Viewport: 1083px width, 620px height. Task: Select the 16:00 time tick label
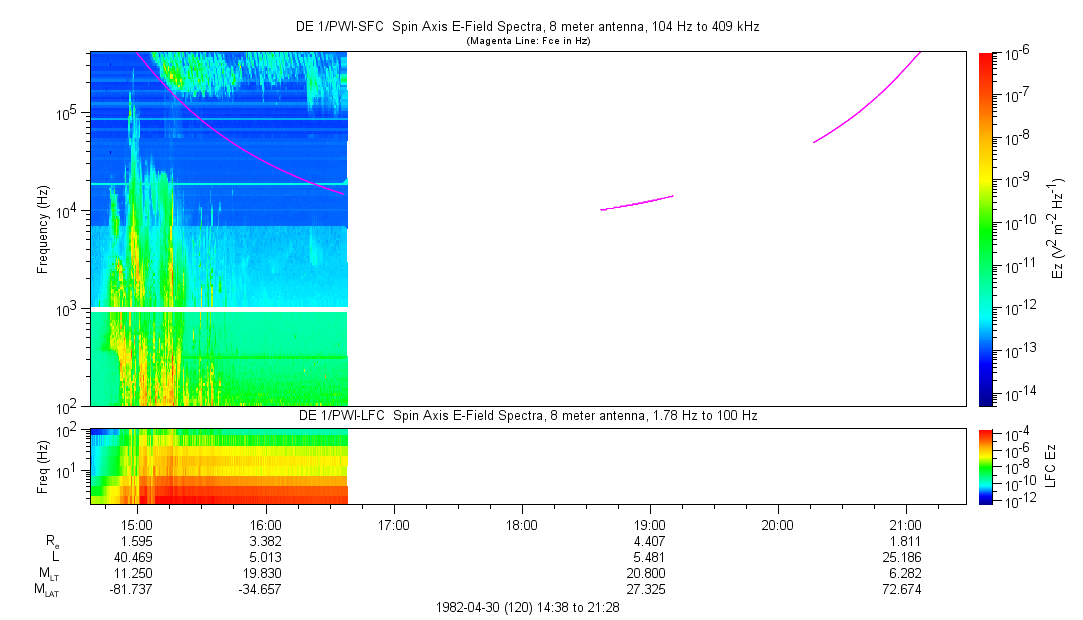pyautogui.click(x=265, y=524)
